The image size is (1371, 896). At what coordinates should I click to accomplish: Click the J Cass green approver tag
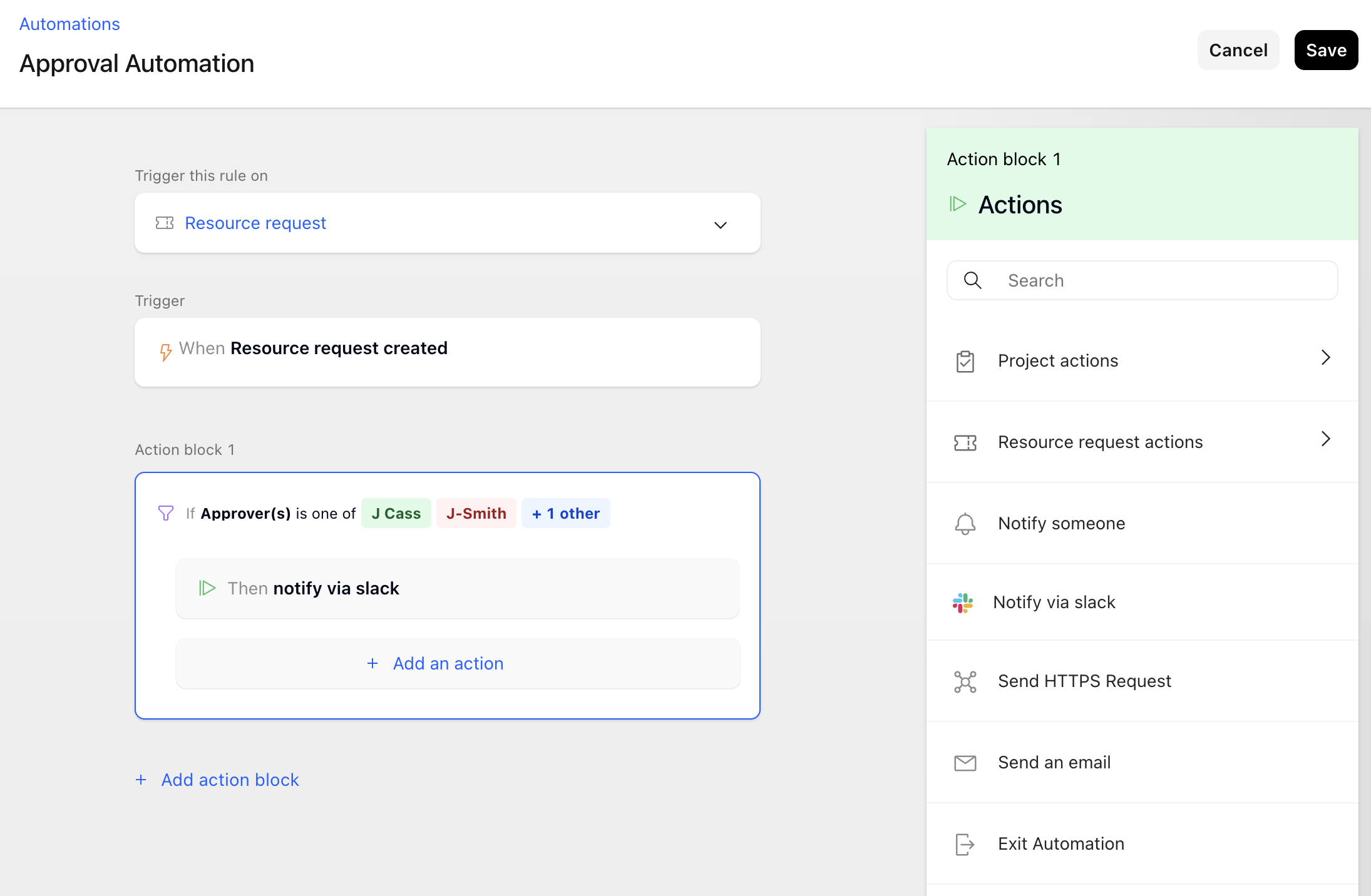(x=396, y=514)
